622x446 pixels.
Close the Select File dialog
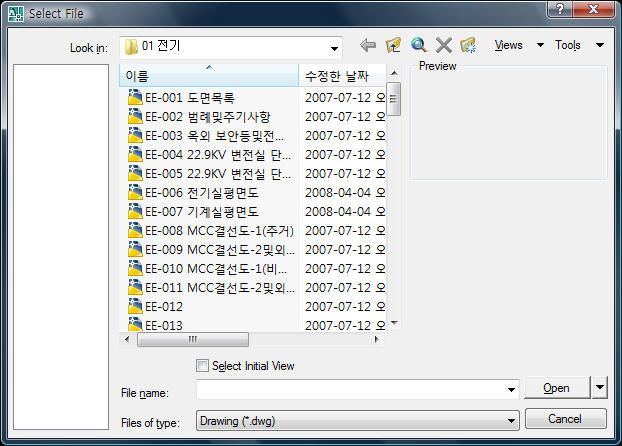click(593, 9)
